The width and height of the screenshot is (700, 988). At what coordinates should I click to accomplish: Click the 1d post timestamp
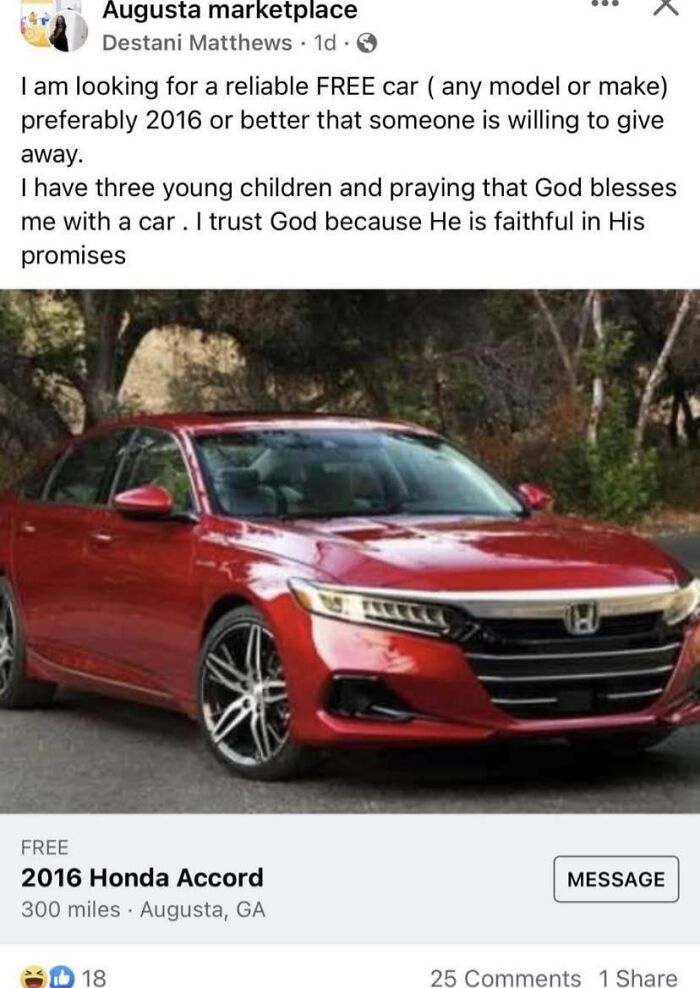(x=325, y=43)
